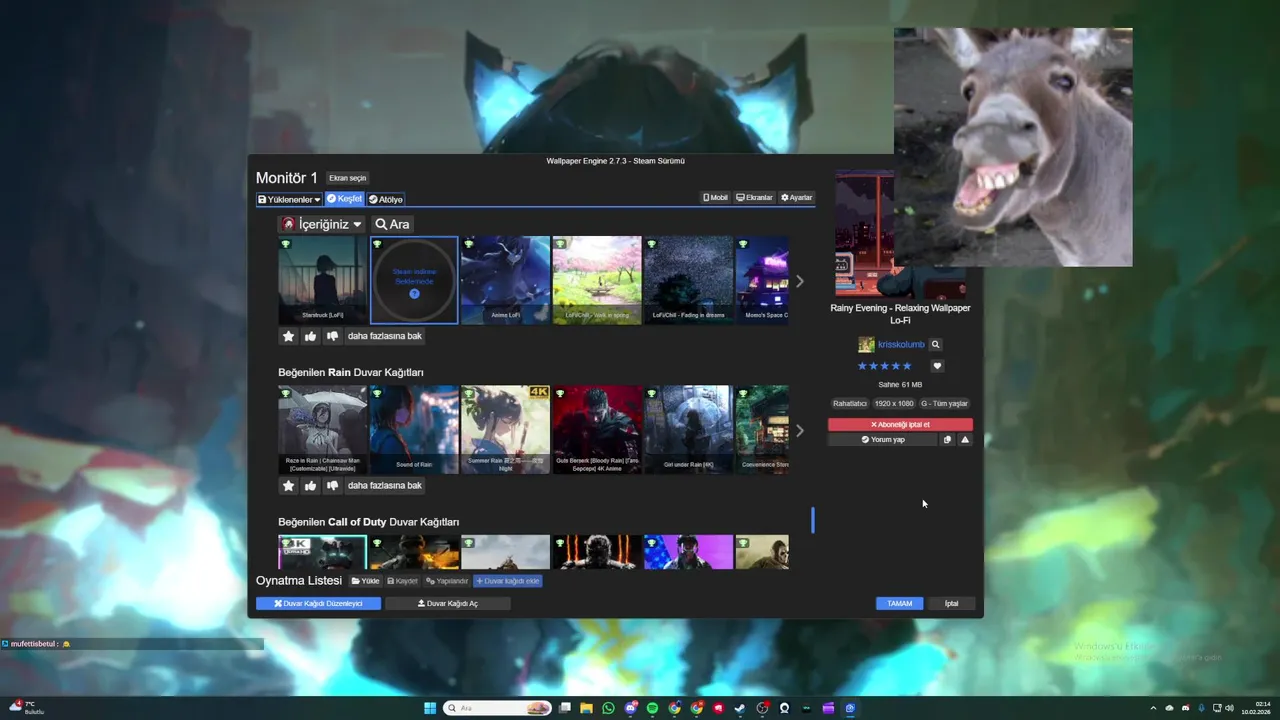Click the taskbar Ara search box
Viewport: 1280px width, 720px height.
point(497,708)
